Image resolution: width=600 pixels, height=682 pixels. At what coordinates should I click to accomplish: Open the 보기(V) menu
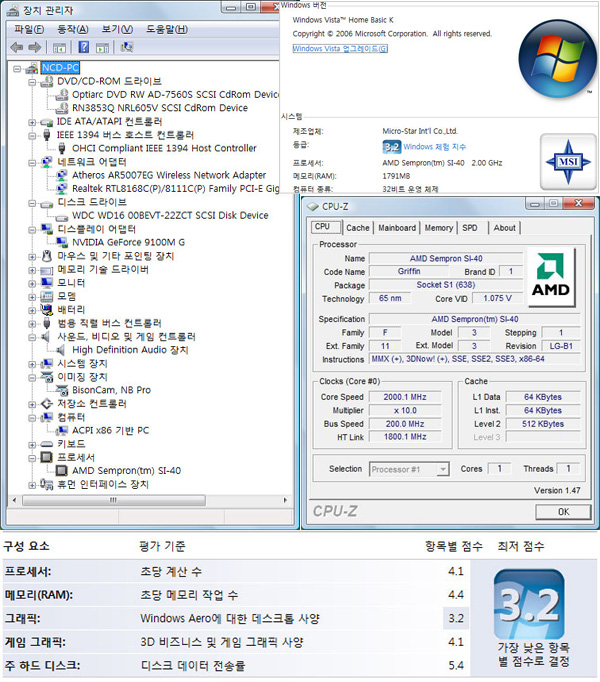point(117,29)
